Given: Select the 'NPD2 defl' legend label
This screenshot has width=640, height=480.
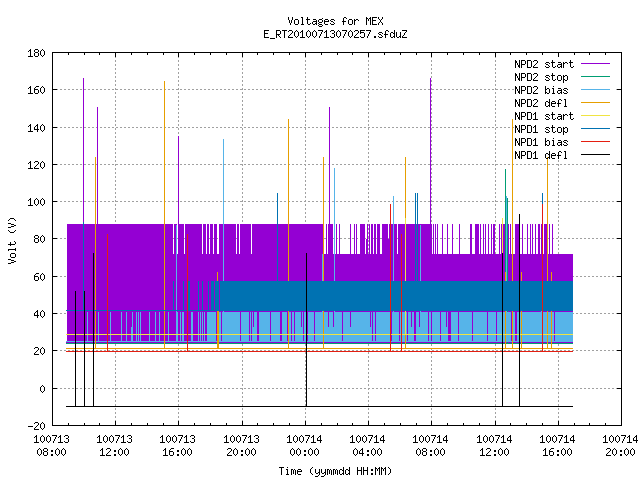Looking at the screenshot, I should [541, 103].
